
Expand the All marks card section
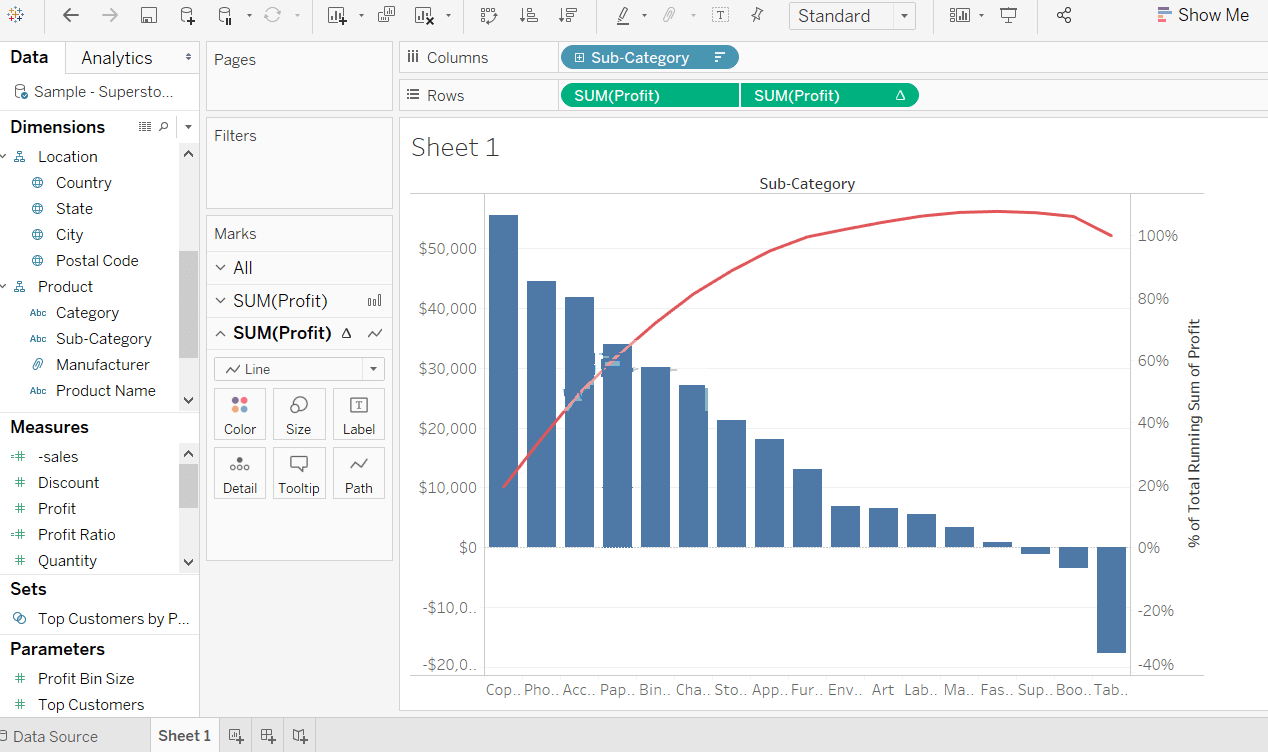[221, 268]
